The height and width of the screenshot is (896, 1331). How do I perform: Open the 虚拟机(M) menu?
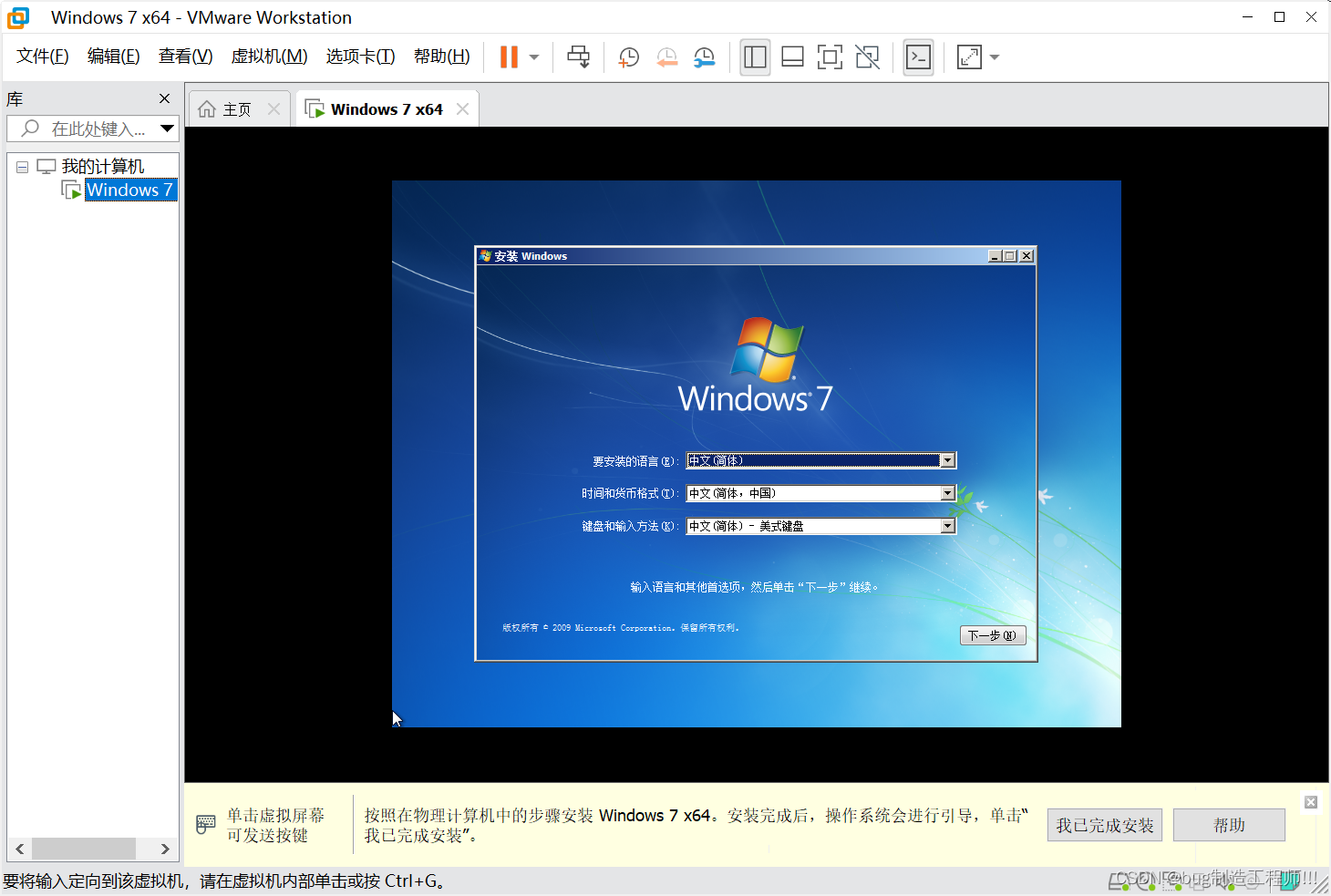(270, 57)
